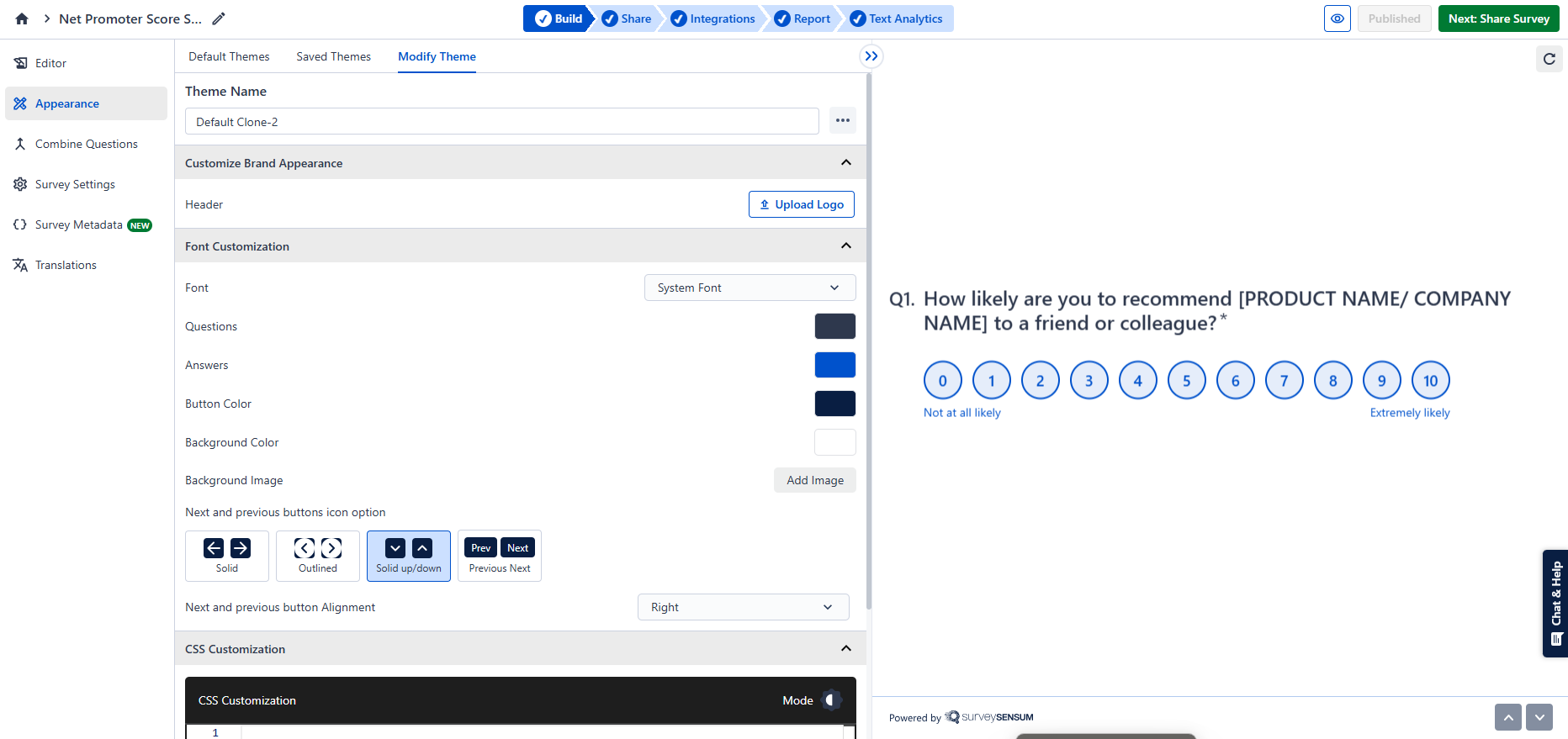Screen dimensions: 1568x739
Task: Click the refresh preview icon
Action: tap(1549, 59)
